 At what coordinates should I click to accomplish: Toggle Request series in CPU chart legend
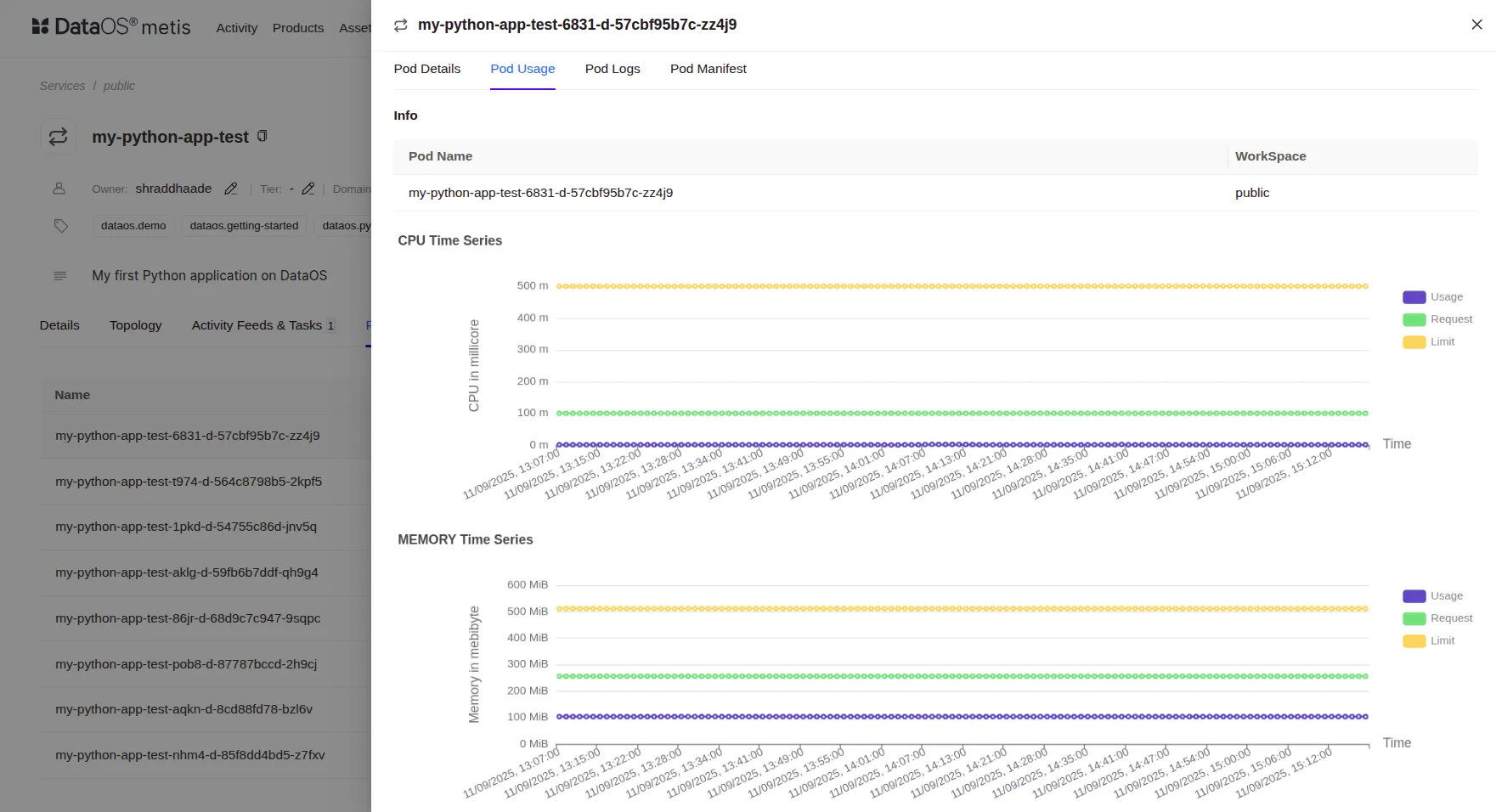pos(1437,319)
